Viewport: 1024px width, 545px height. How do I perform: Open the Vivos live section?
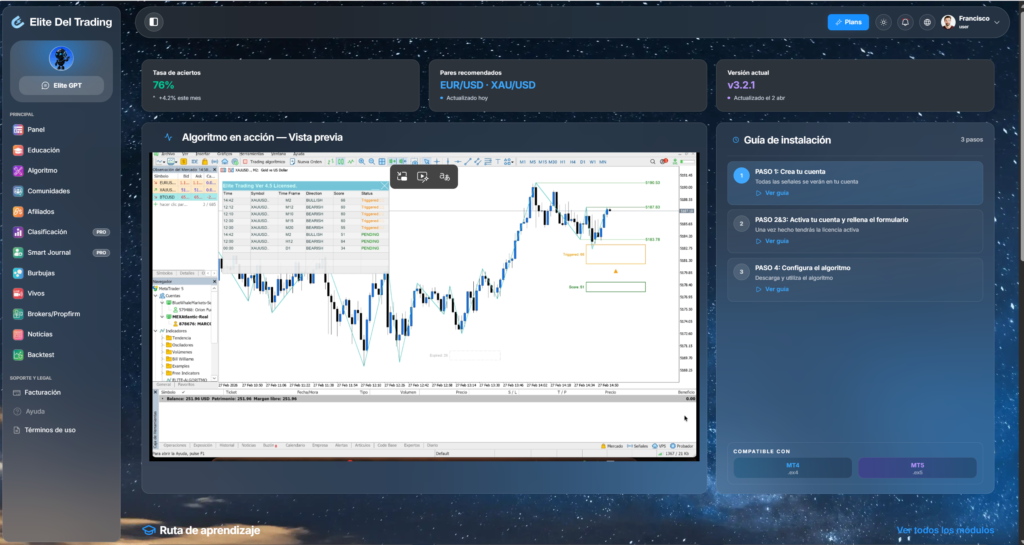tap(60, 293)
